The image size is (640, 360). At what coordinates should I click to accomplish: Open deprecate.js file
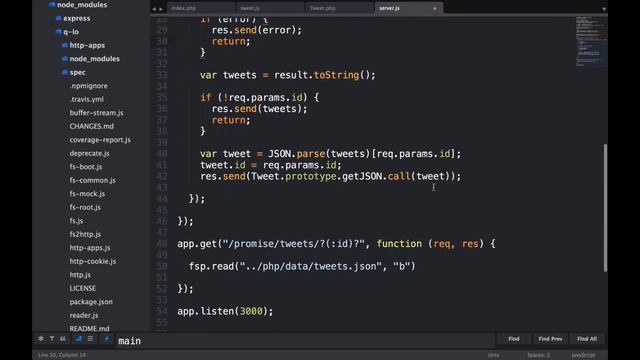89,153
